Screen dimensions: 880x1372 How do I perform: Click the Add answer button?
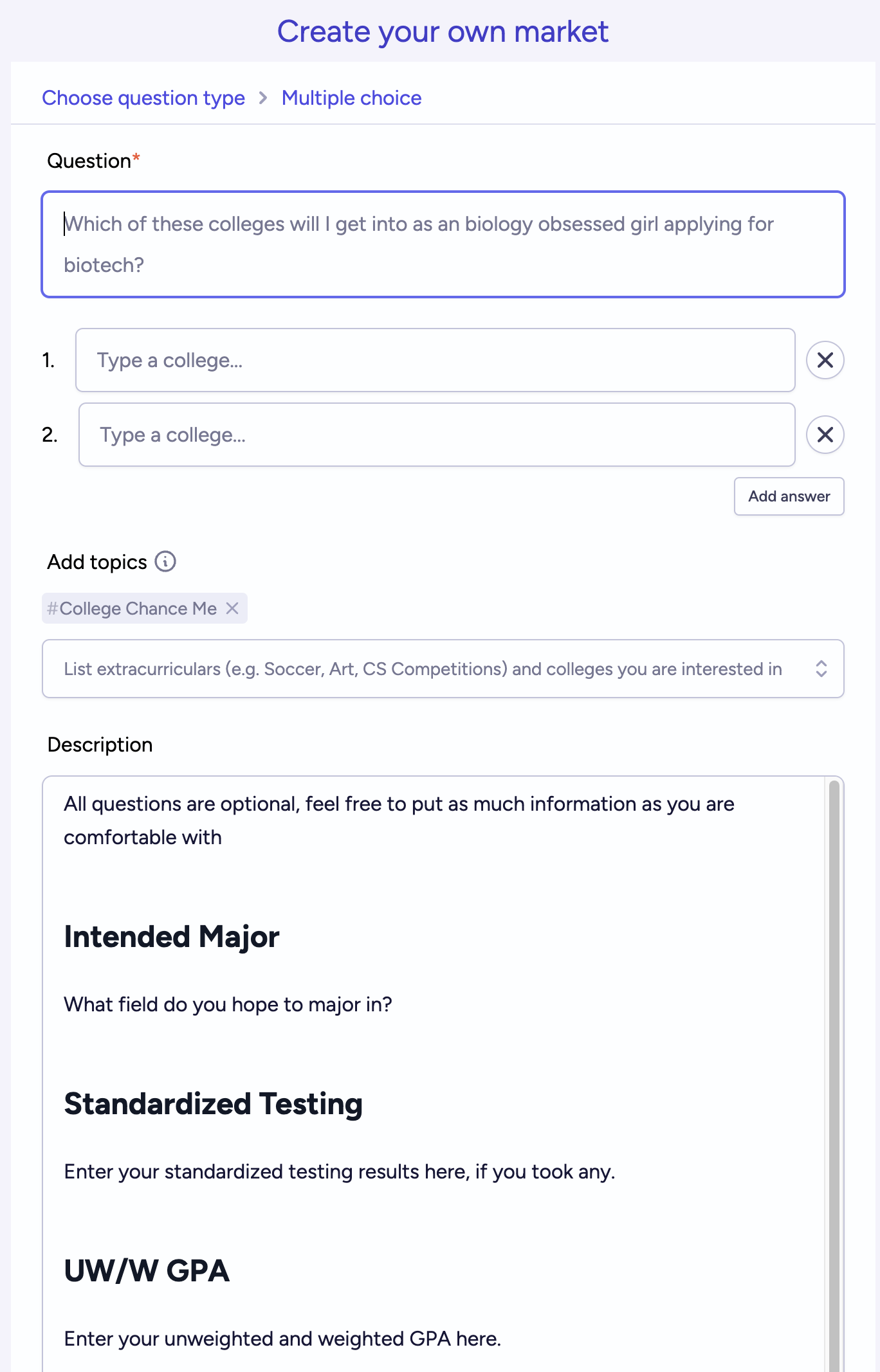[x=789, y=496]
